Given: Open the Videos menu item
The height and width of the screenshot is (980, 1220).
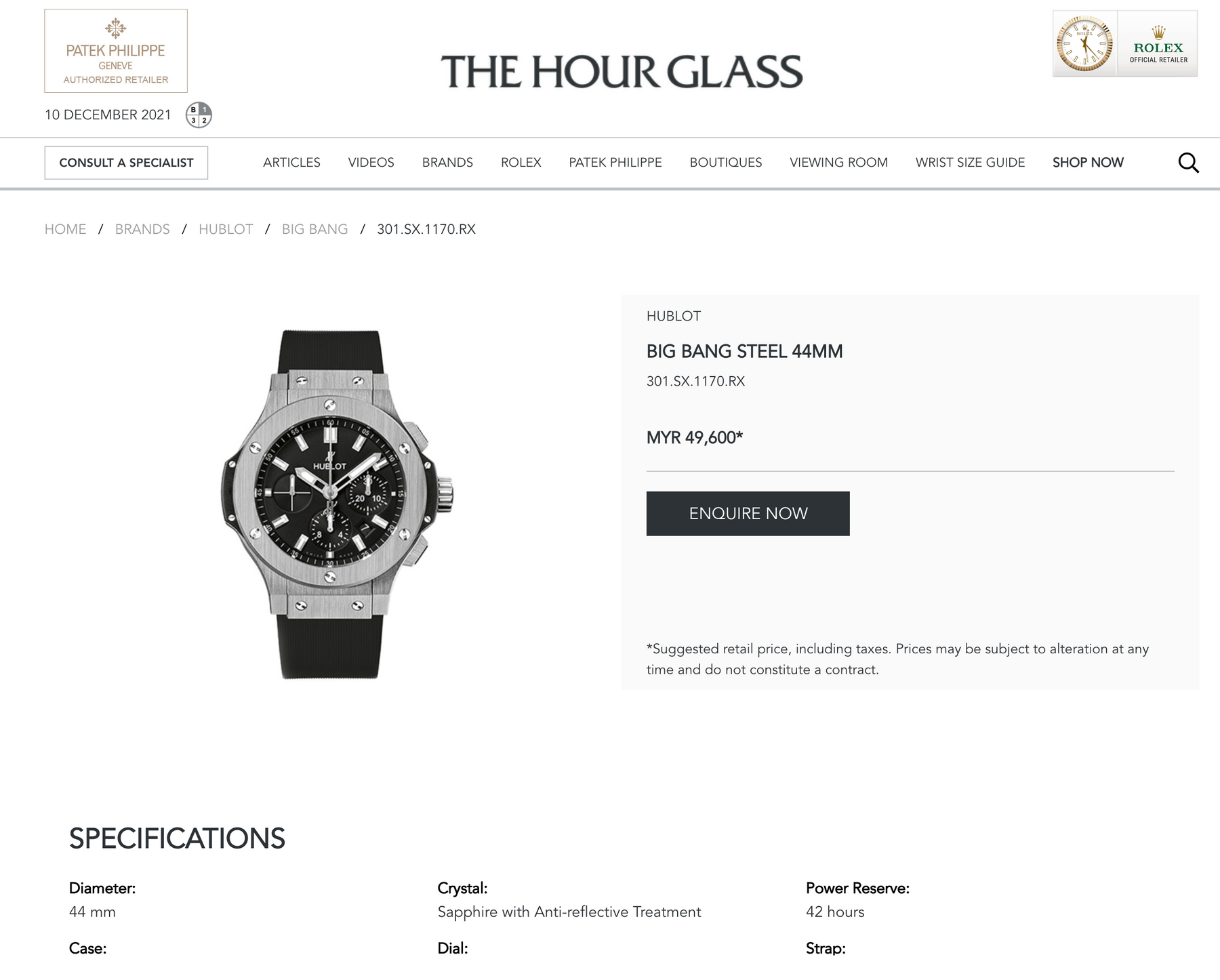Looking at the screenshot, I should click(x=371, y=163).
